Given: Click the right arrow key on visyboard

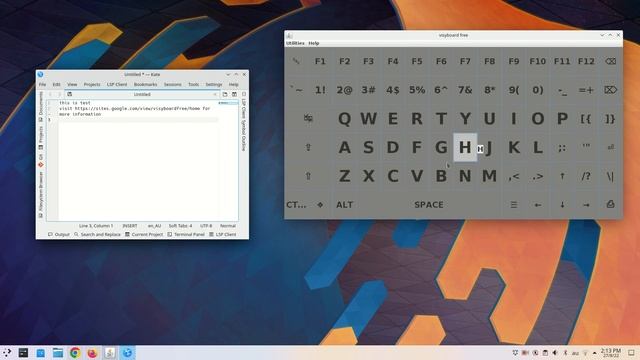Looking at the screenshot, I should click(x=586, y=205).
